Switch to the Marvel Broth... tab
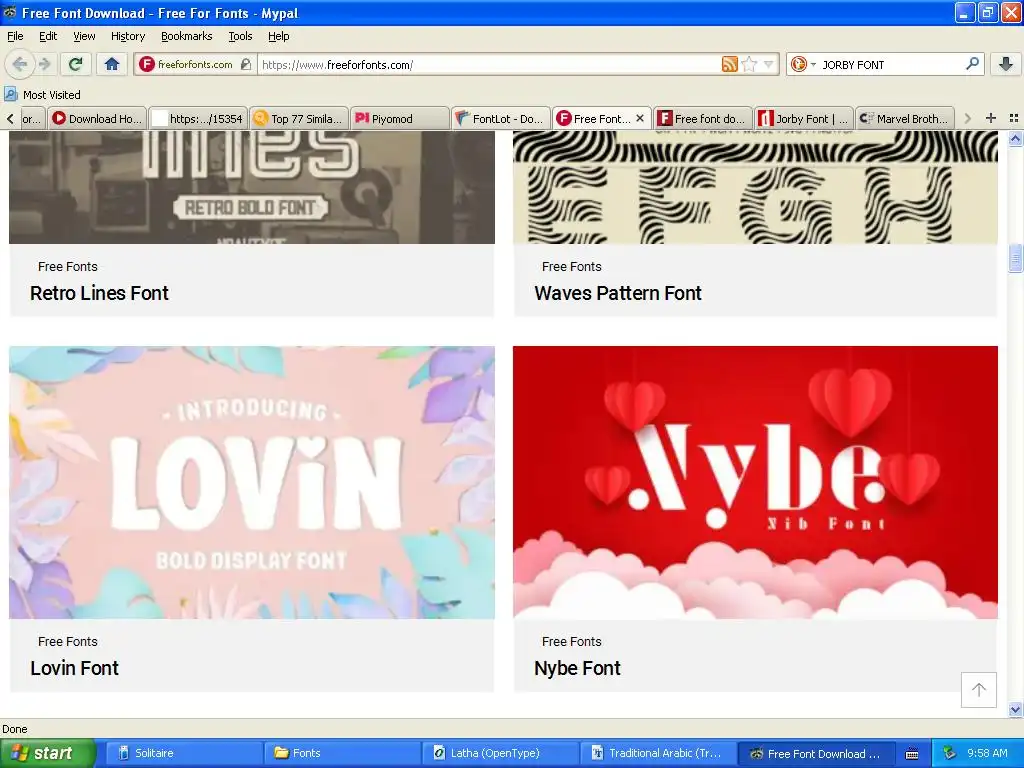 point(904,118)
